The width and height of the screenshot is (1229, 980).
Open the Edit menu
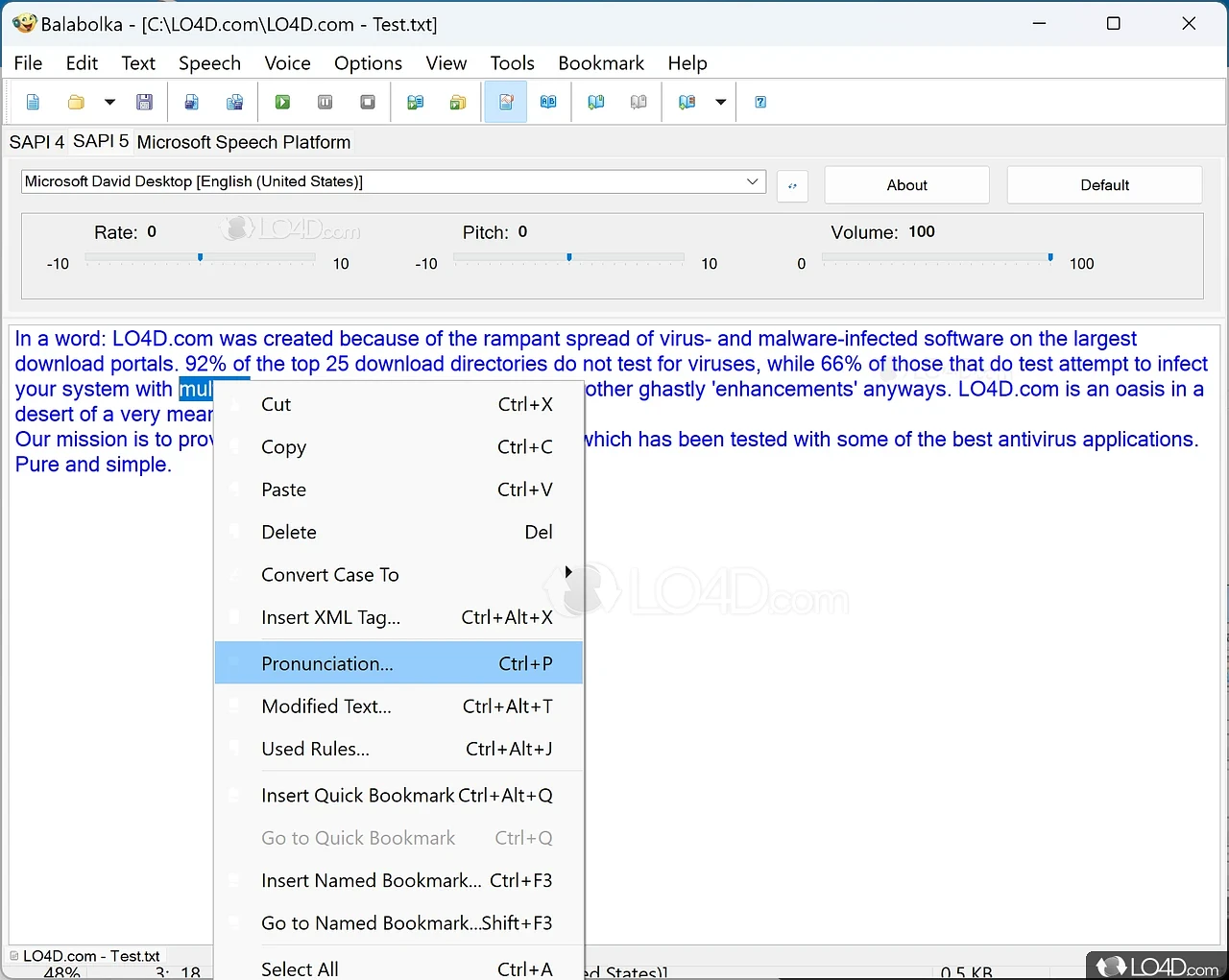pos(82,63)
